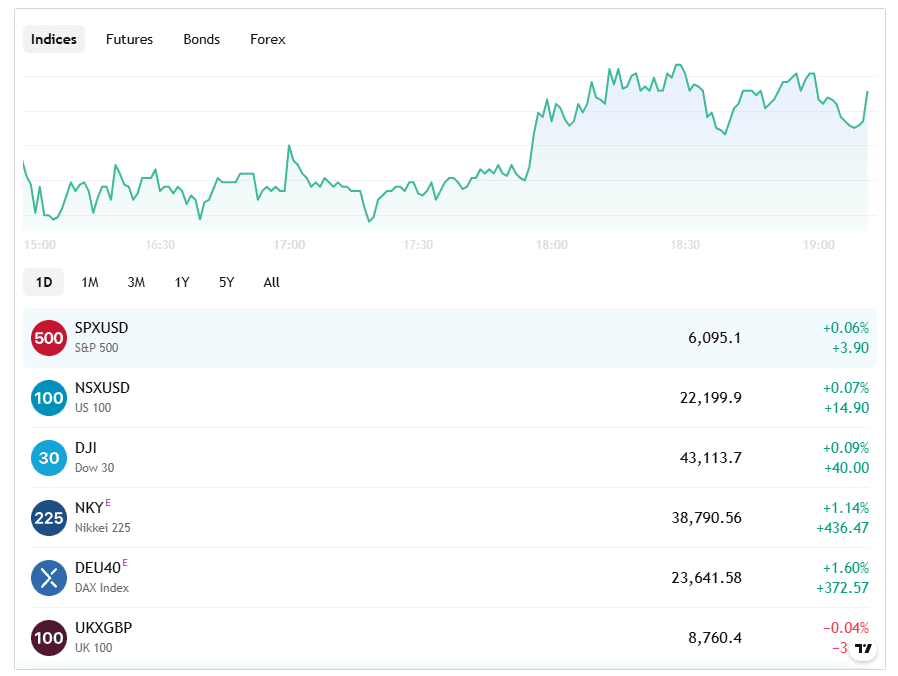898x676 pixels.
Task: Click the +14.90 point change value
Action: (846, 408)
